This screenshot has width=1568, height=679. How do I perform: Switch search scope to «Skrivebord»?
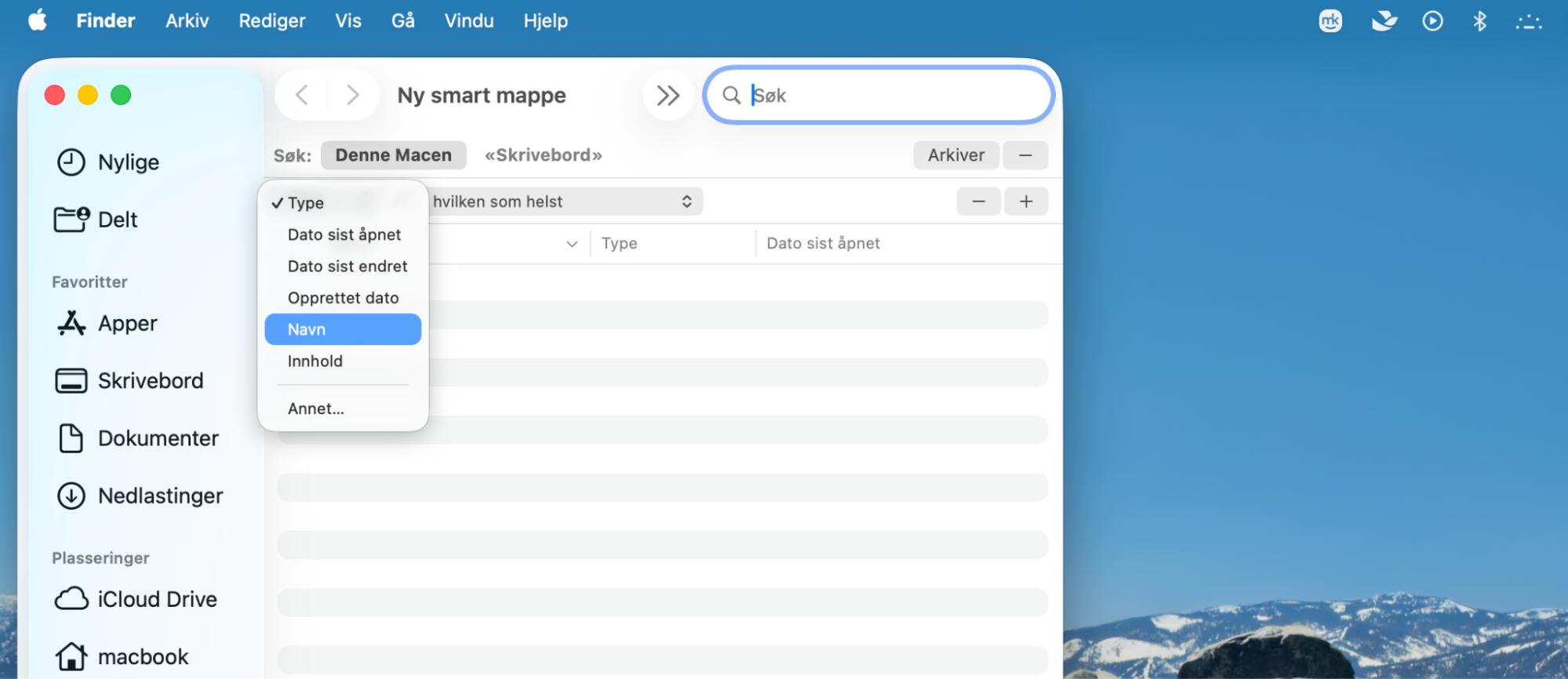(544, 155)
